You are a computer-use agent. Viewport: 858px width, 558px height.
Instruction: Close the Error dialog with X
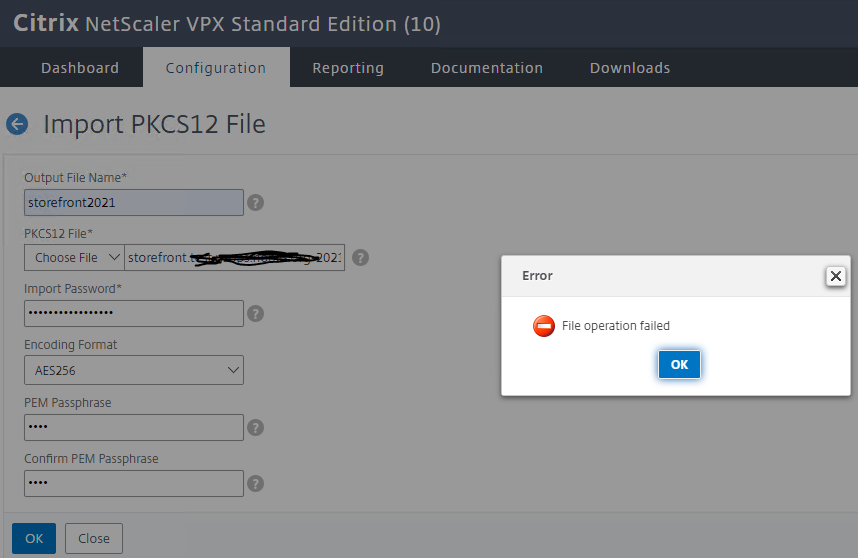click(x=836, y=276)
